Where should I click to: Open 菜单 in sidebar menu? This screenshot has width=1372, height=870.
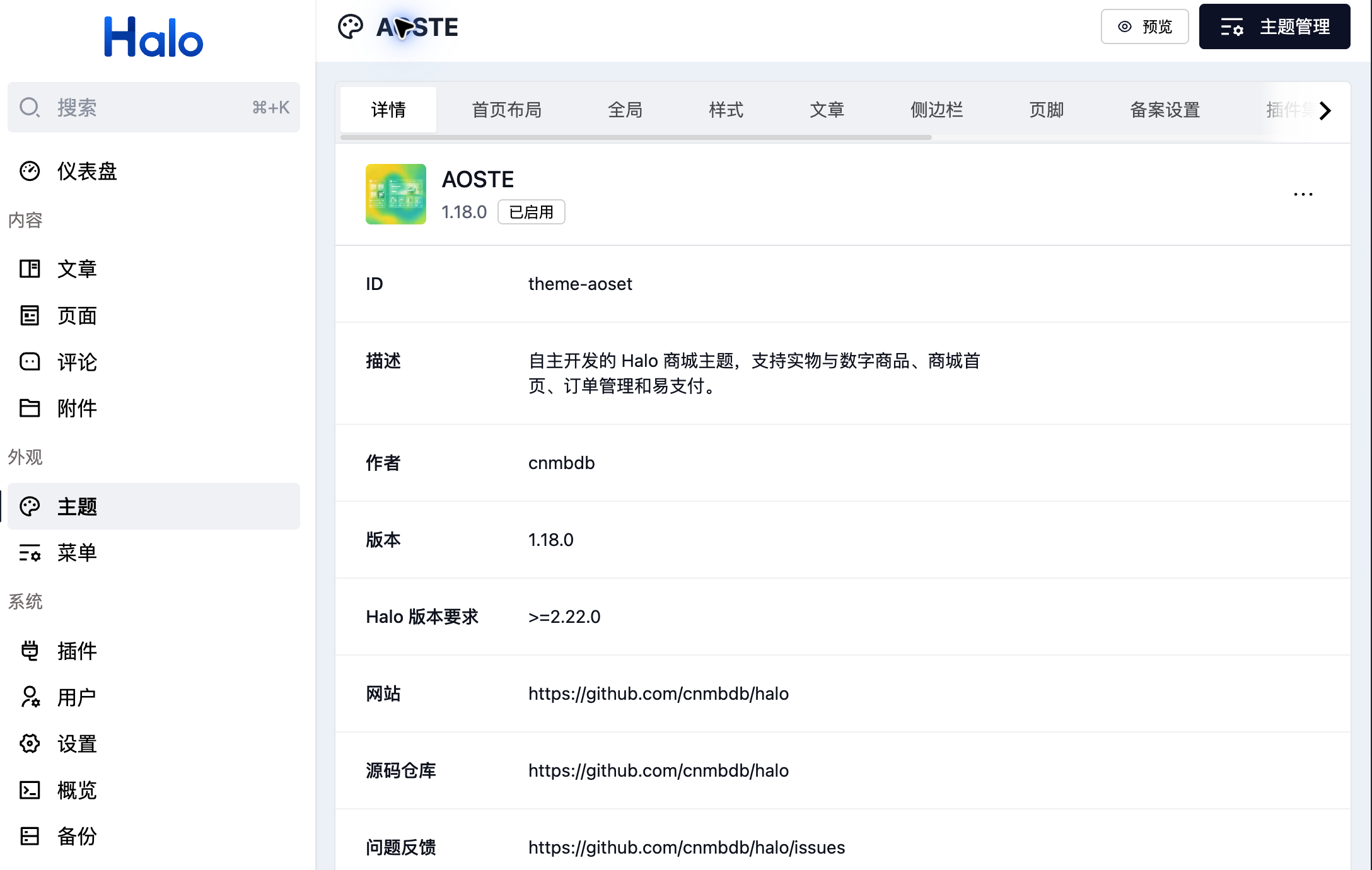(x=154, y=553)
